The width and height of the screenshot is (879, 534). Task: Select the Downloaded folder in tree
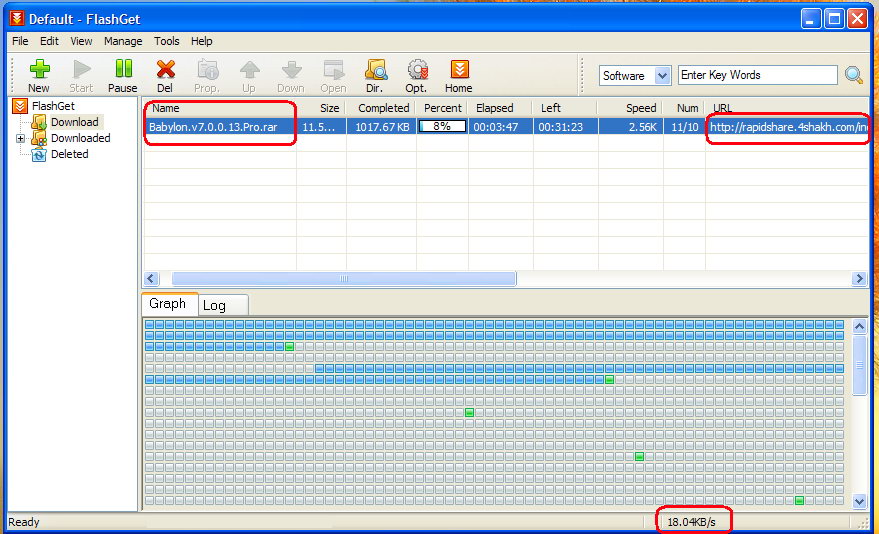(81, 138)
